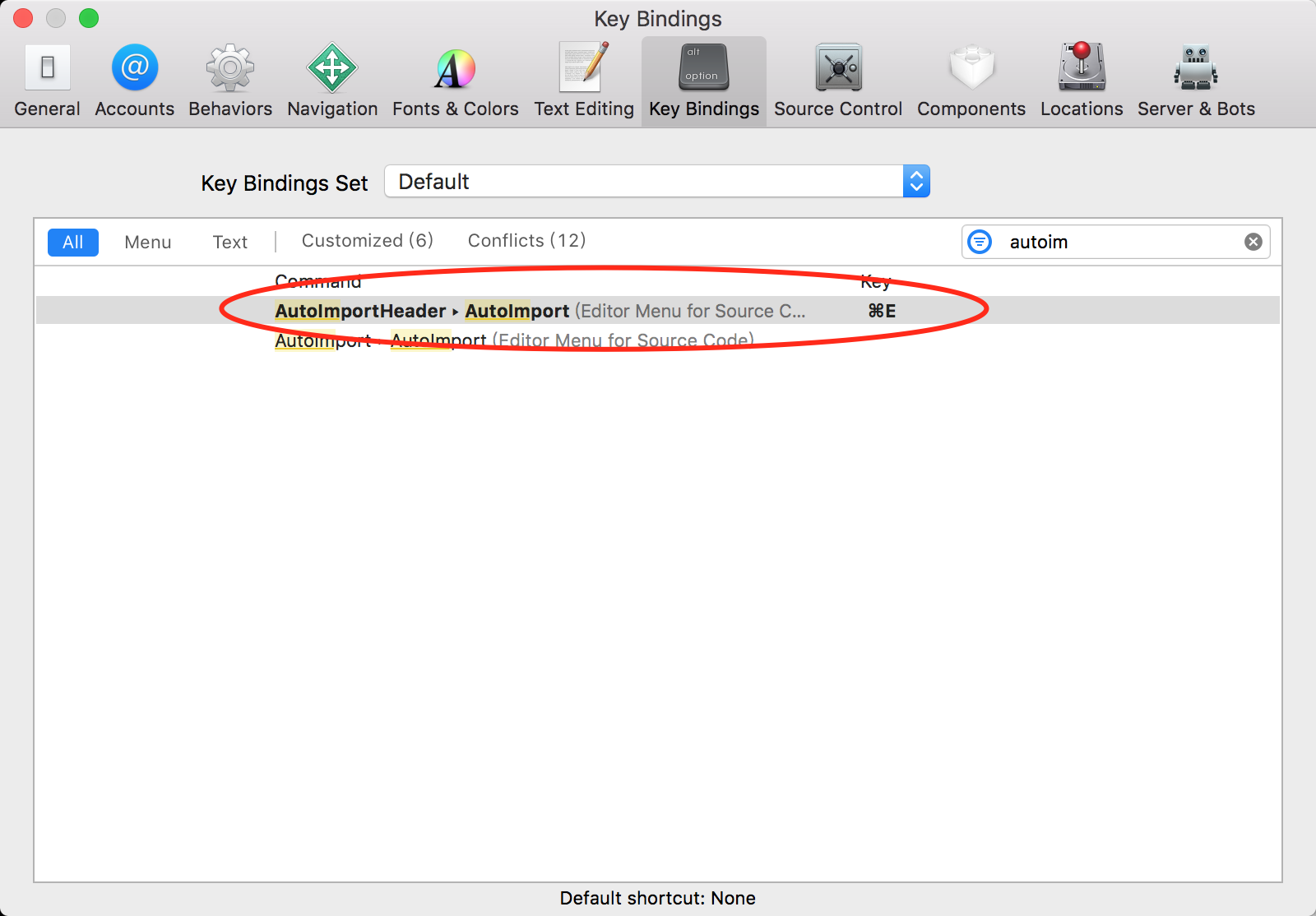
Task: Click the Command column header
Action: 318,281
